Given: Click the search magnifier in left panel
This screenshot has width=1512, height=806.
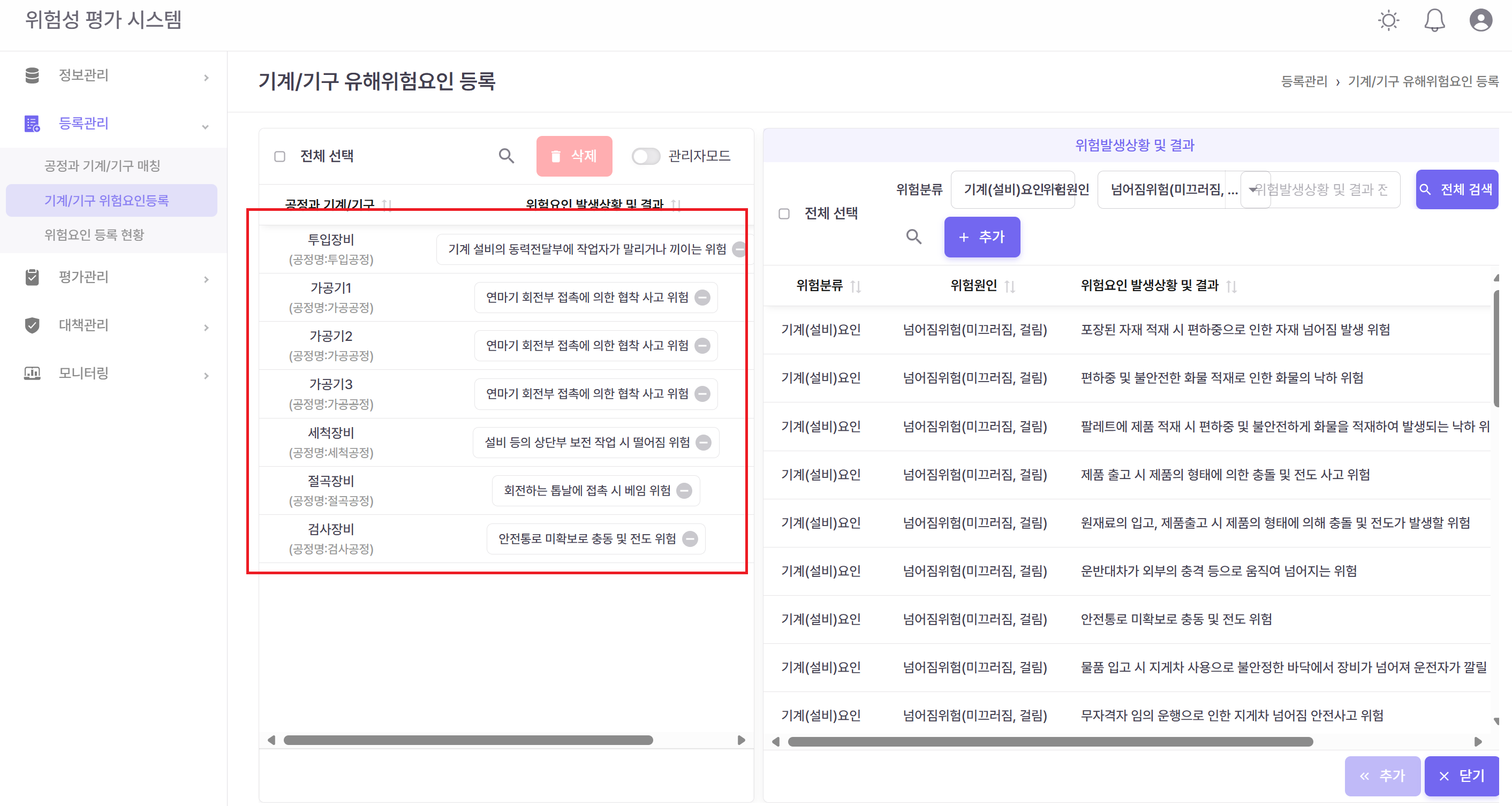Looking at the screenshot, I should 506,155.
